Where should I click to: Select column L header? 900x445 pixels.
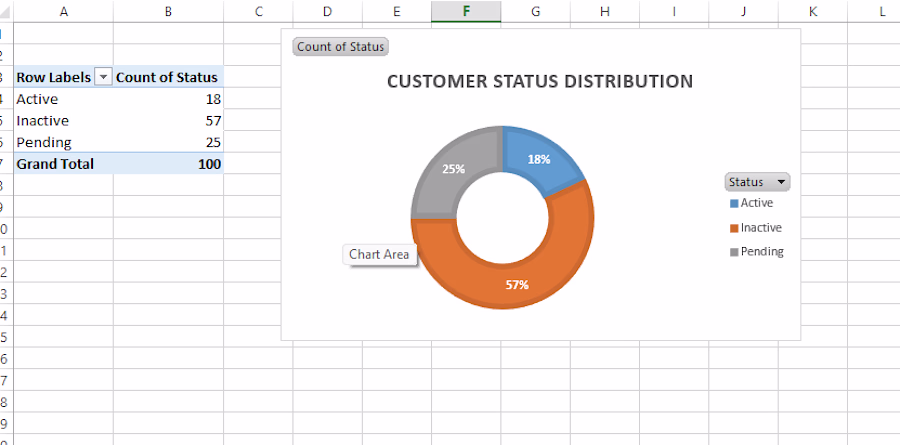click(x=874, y=11)
